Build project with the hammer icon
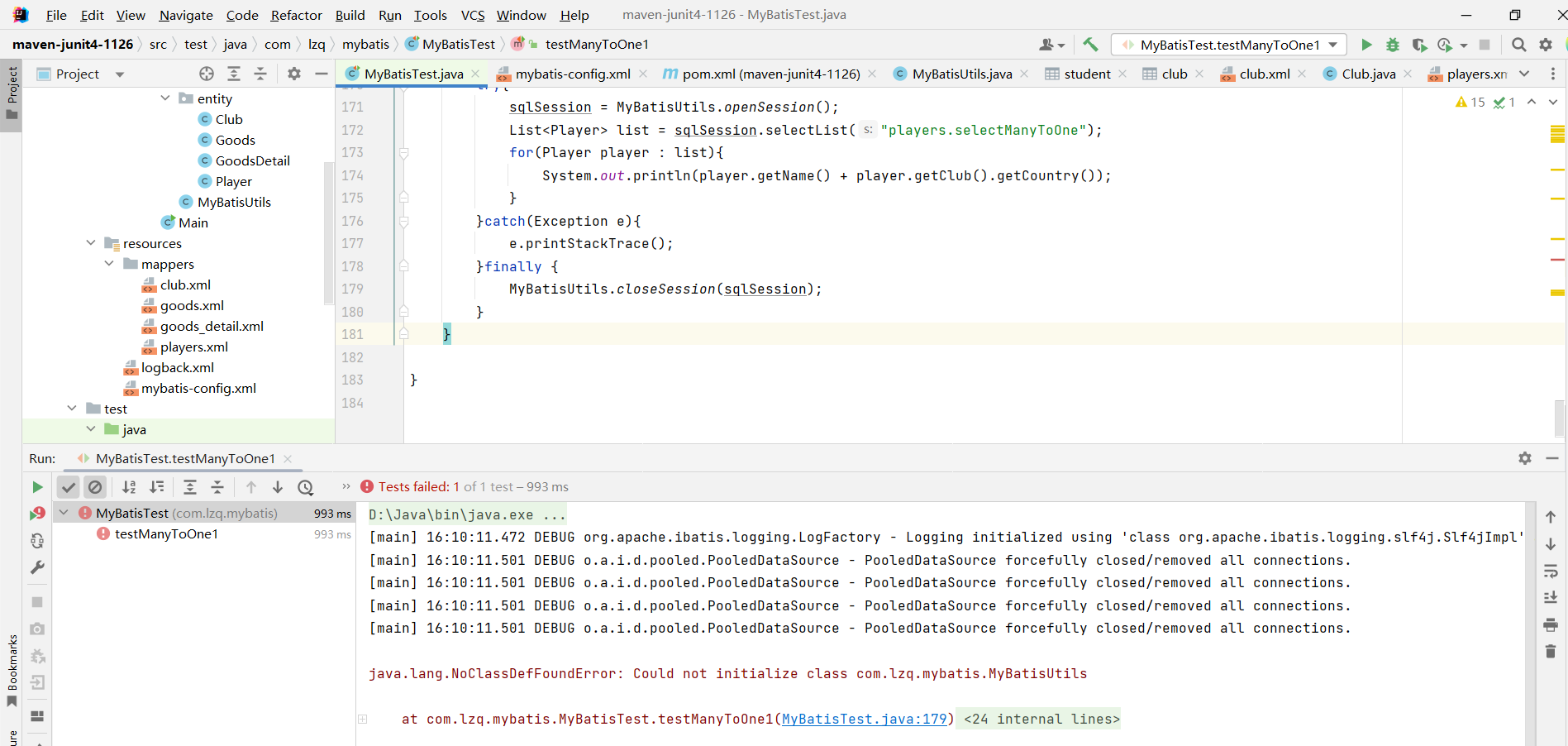This screenshot has height=746, width=1568. 1090,45
